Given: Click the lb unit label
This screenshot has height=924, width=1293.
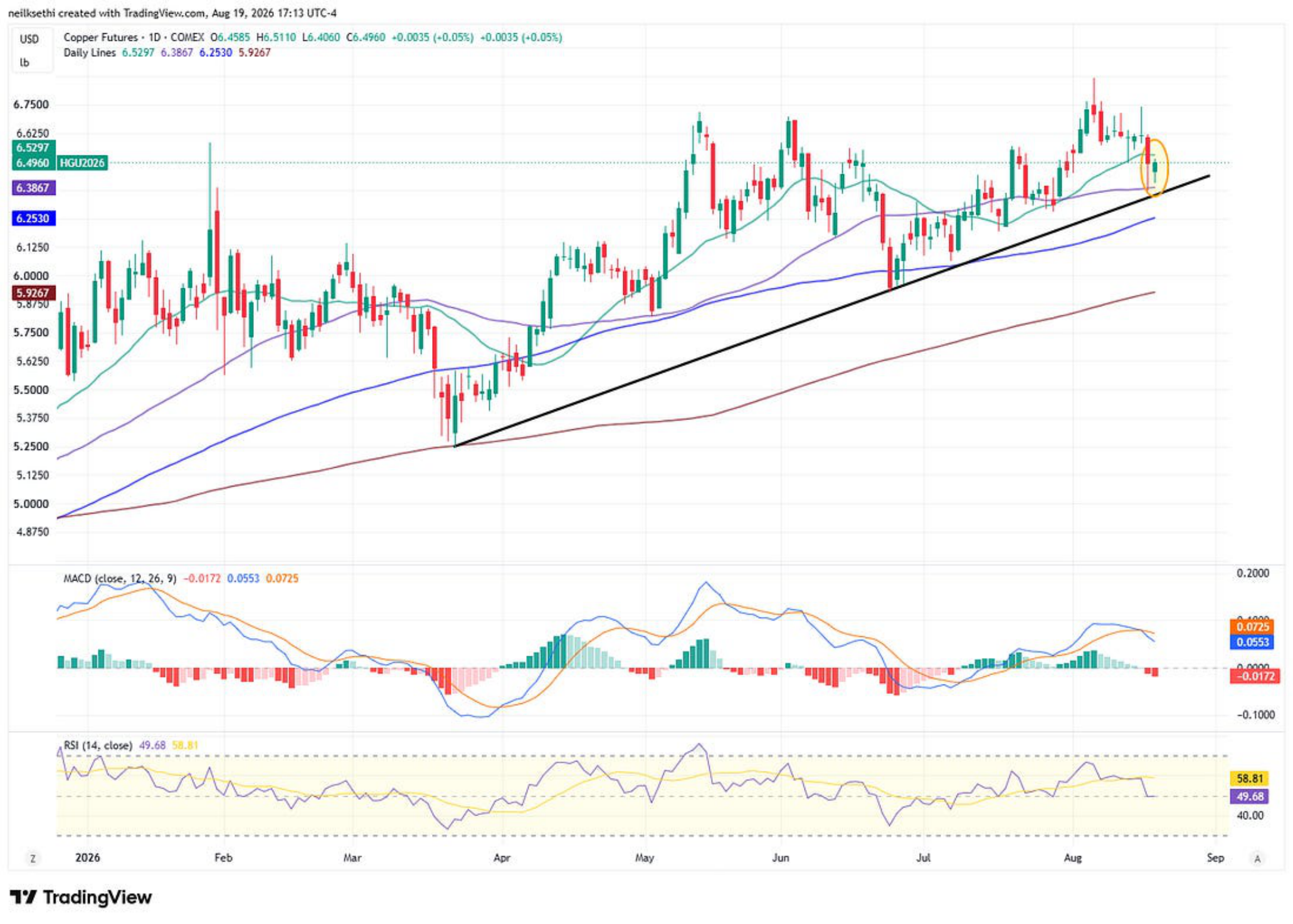Looking at the screenshot, I should click(x=24, y=62).
